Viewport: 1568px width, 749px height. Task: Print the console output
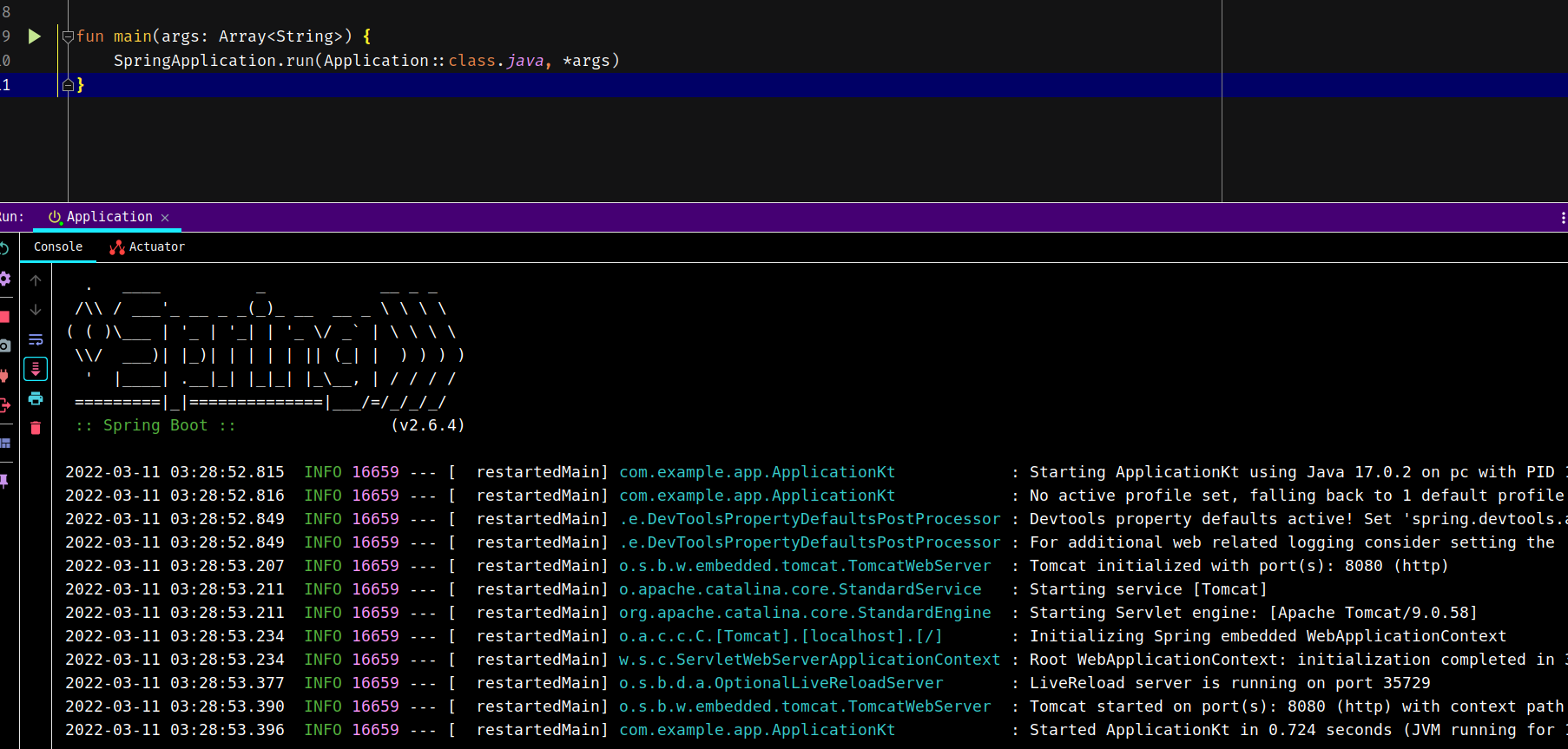coord(36,398)
